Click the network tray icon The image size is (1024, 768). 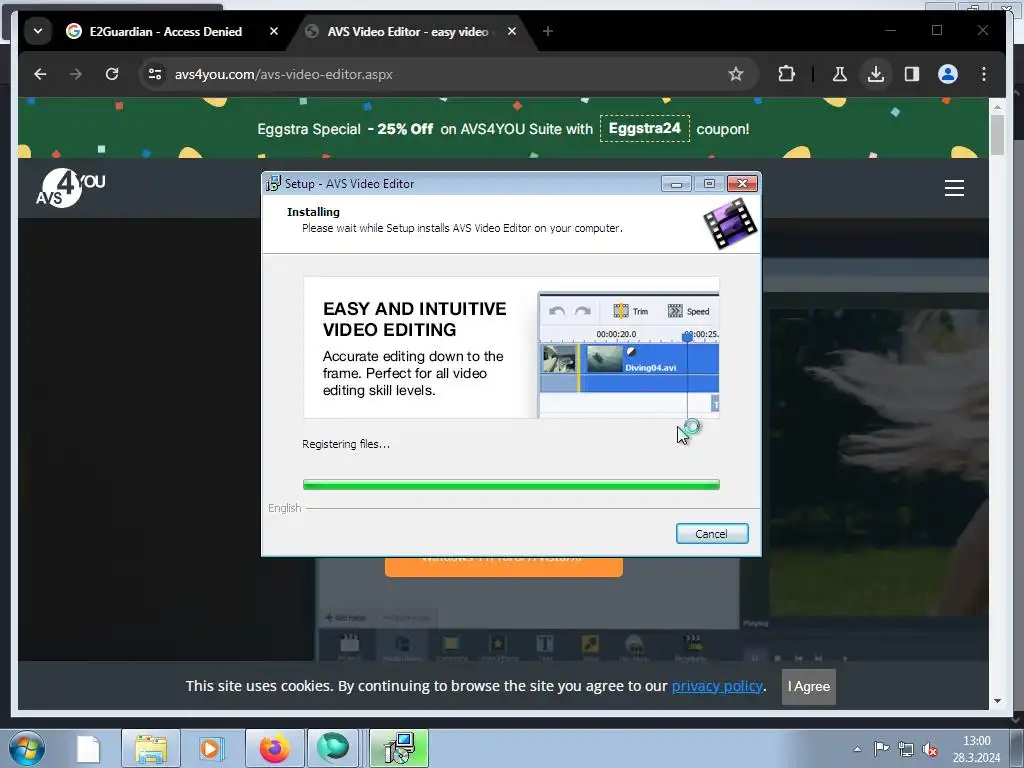pyautogui.click(x=906, y=749)
